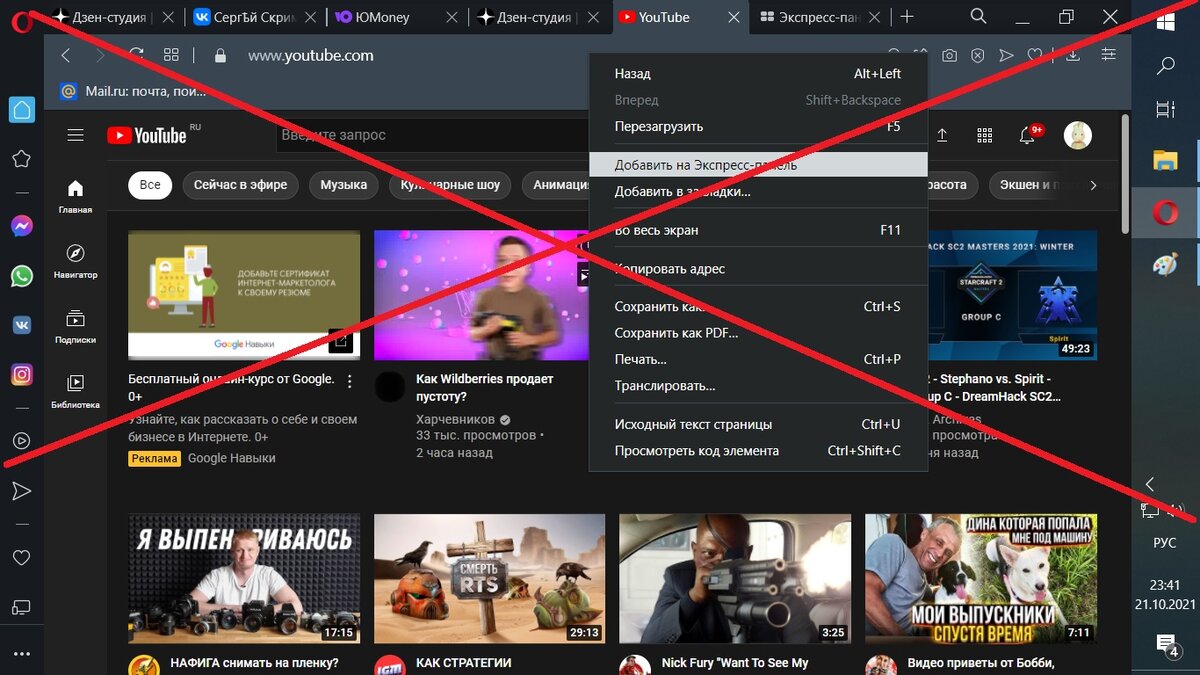Open 'Мои выпускники спустя время' thumbnail

(981, 579)
